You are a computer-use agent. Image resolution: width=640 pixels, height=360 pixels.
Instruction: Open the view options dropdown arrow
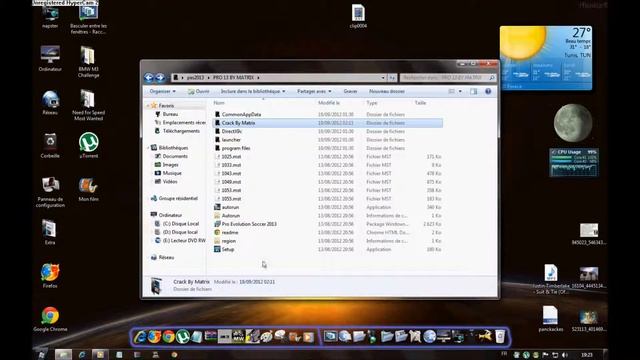(x=460, y=91)
